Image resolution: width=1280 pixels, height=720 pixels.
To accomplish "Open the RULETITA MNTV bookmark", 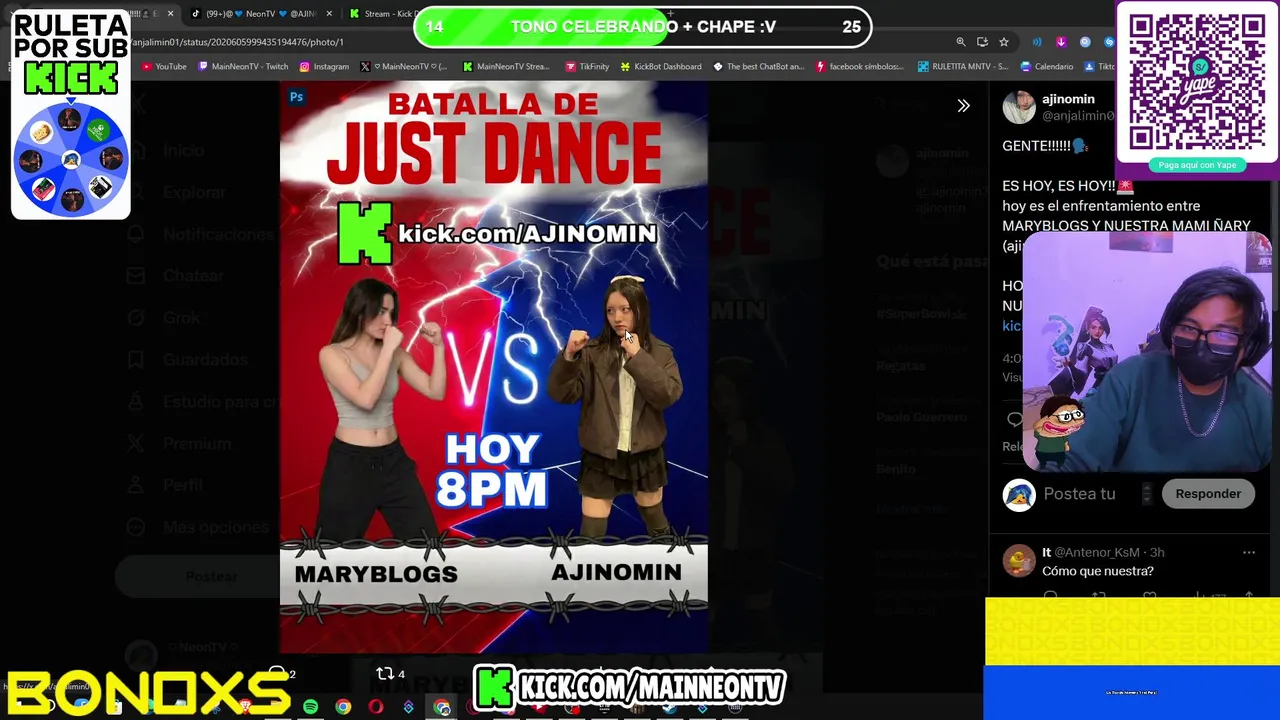I will [961, 67].
